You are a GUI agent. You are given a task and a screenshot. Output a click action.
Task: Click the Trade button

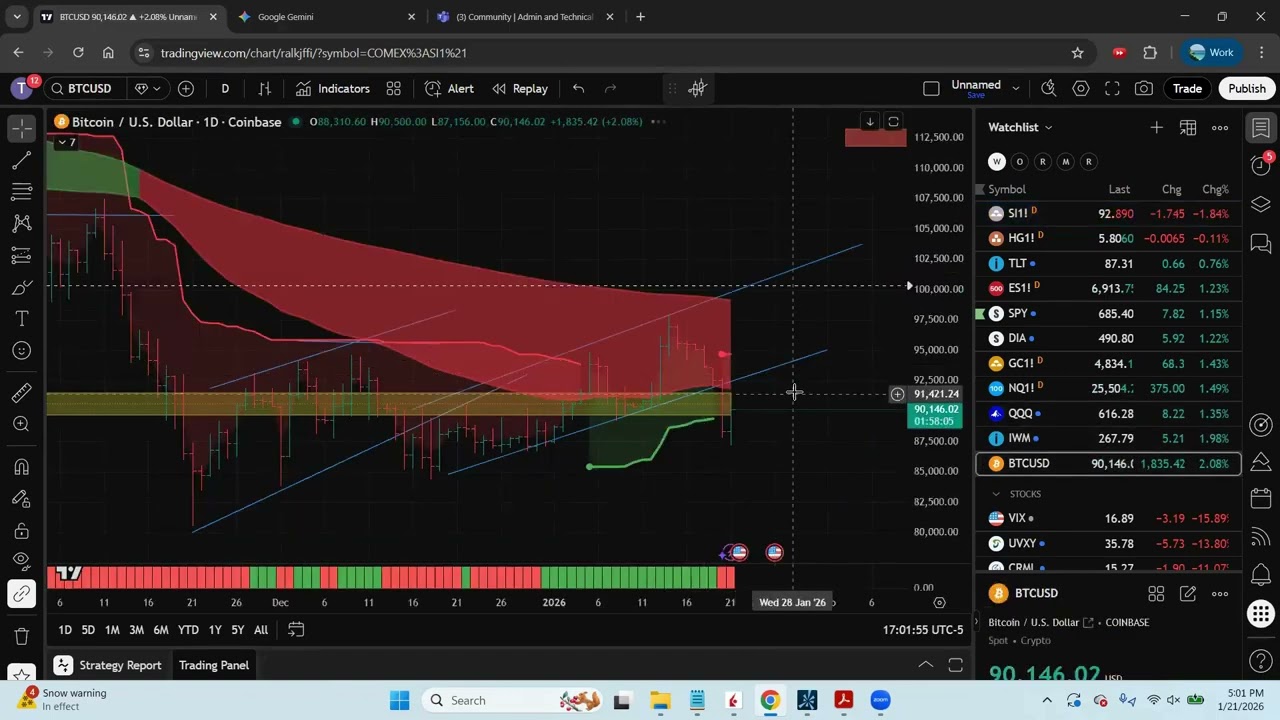tap(1187, 89)
